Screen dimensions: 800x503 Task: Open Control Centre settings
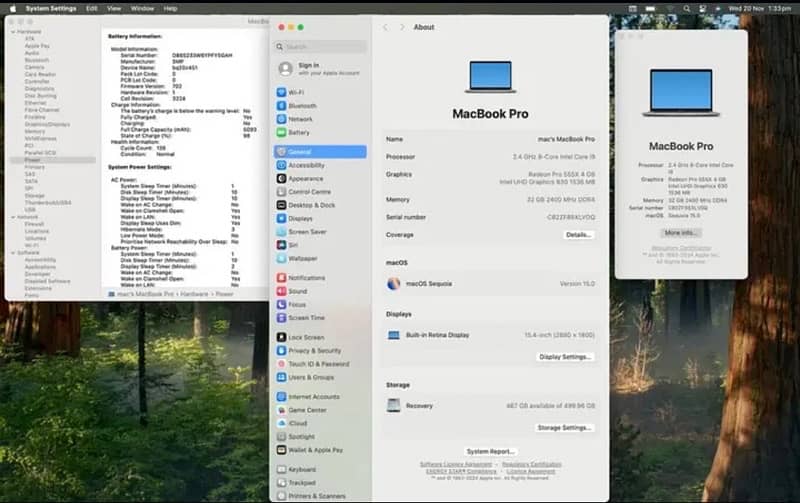pos(309,192)
